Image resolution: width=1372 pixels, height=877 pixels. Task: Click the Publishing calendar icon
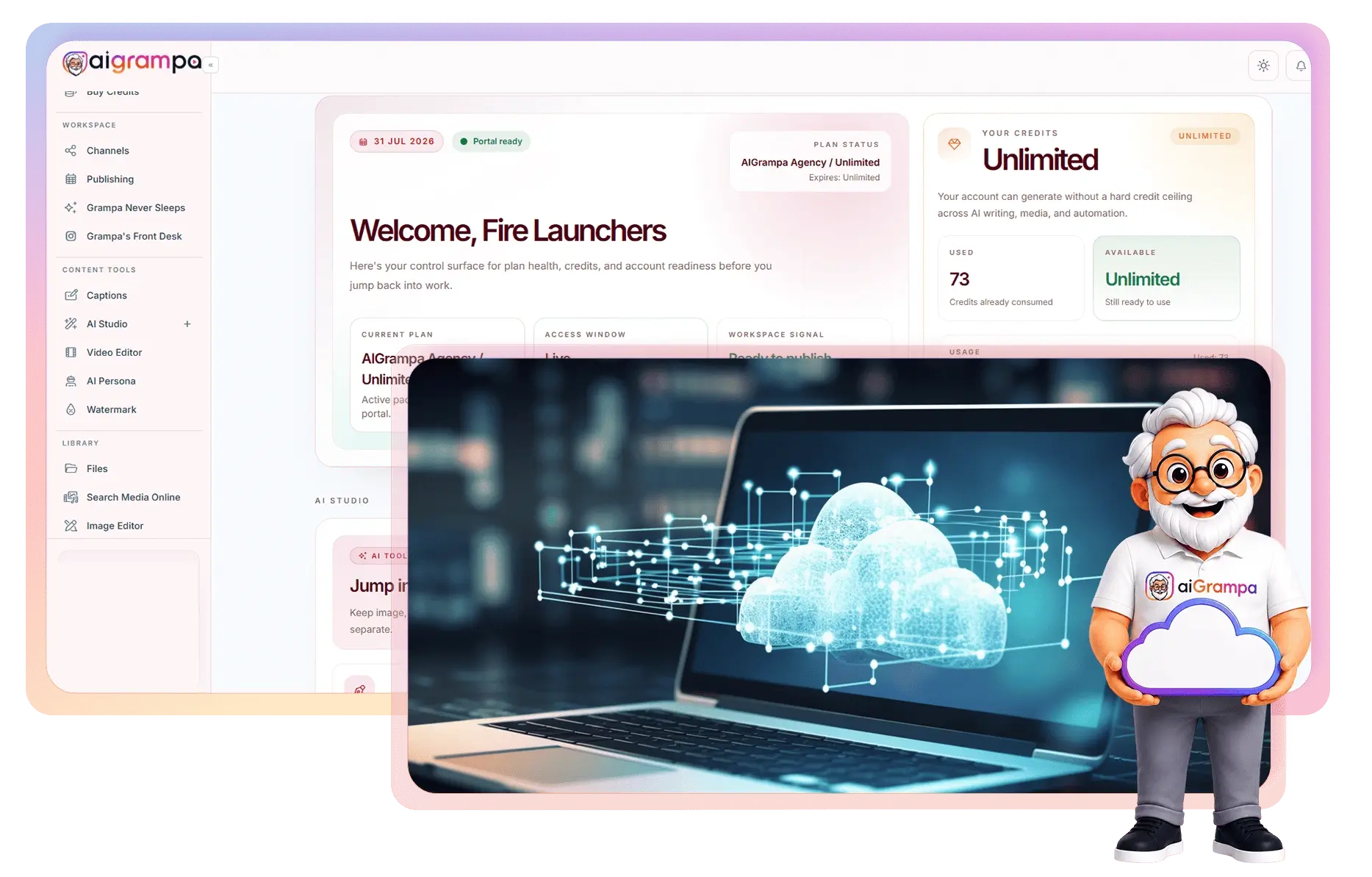71,179
